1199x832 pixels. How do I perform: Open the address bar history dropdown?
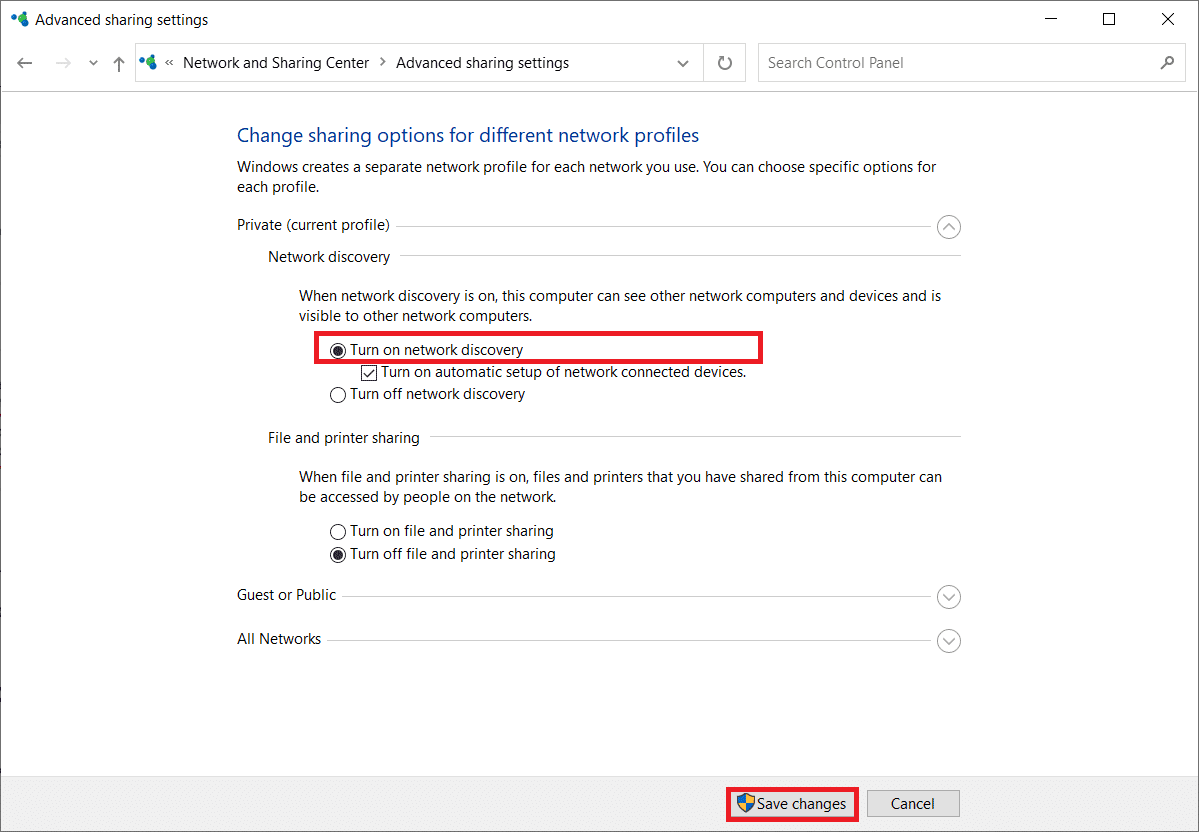(683, 63)
